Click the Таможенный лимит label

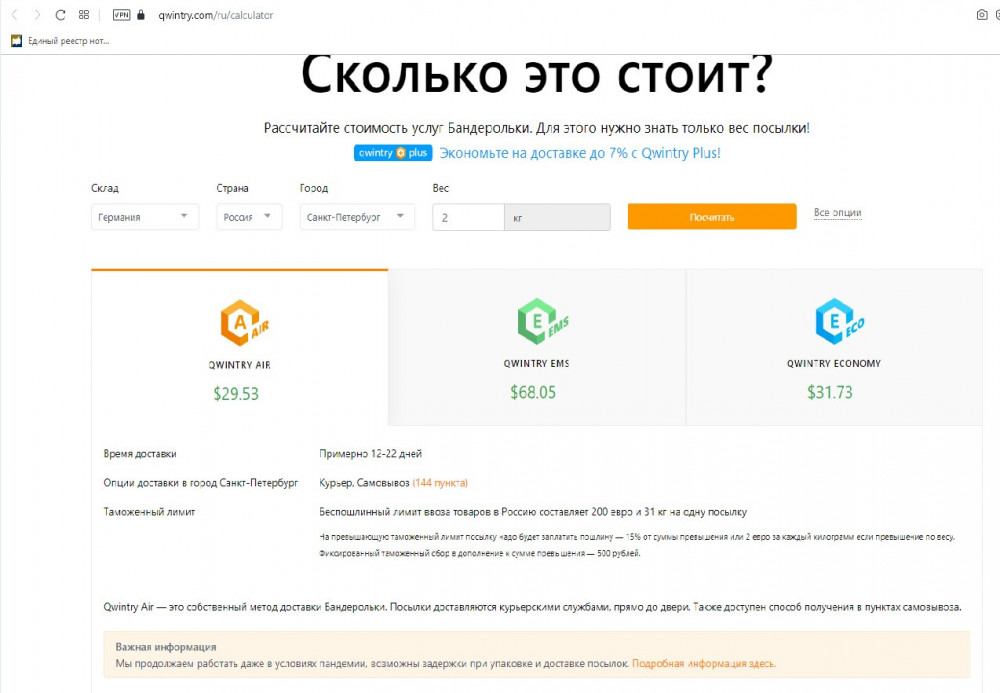[149, 512]
